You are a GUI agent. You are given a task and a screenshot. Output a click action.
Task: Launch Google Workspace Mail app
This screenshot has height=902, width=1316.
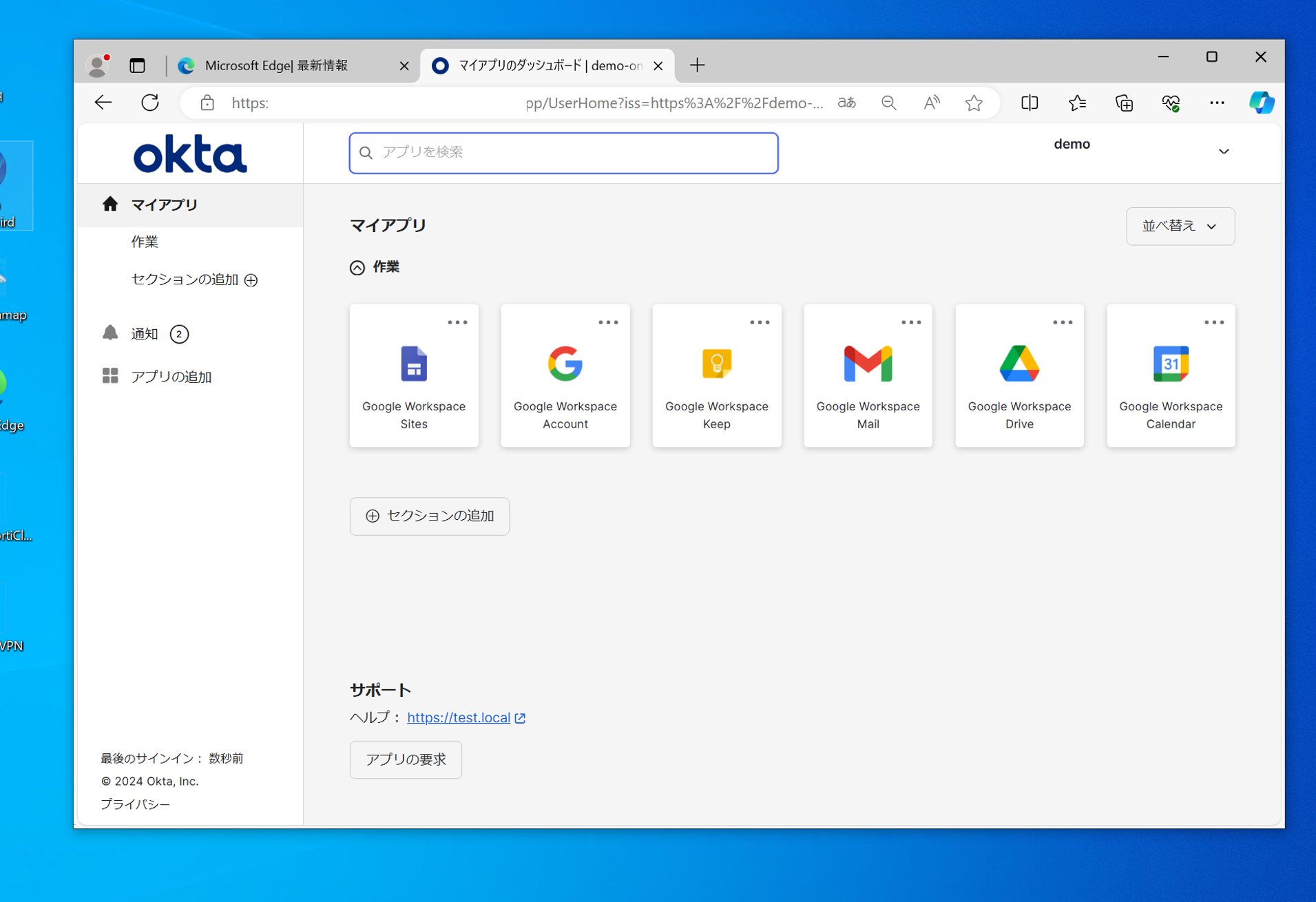point(868,376)
